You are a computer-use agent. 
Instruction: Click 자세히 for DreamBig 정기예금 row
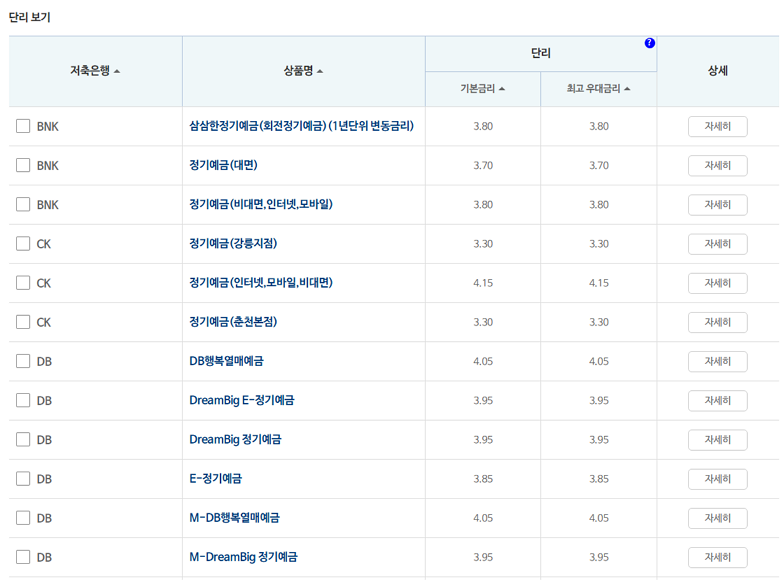(x=718, y=440)
